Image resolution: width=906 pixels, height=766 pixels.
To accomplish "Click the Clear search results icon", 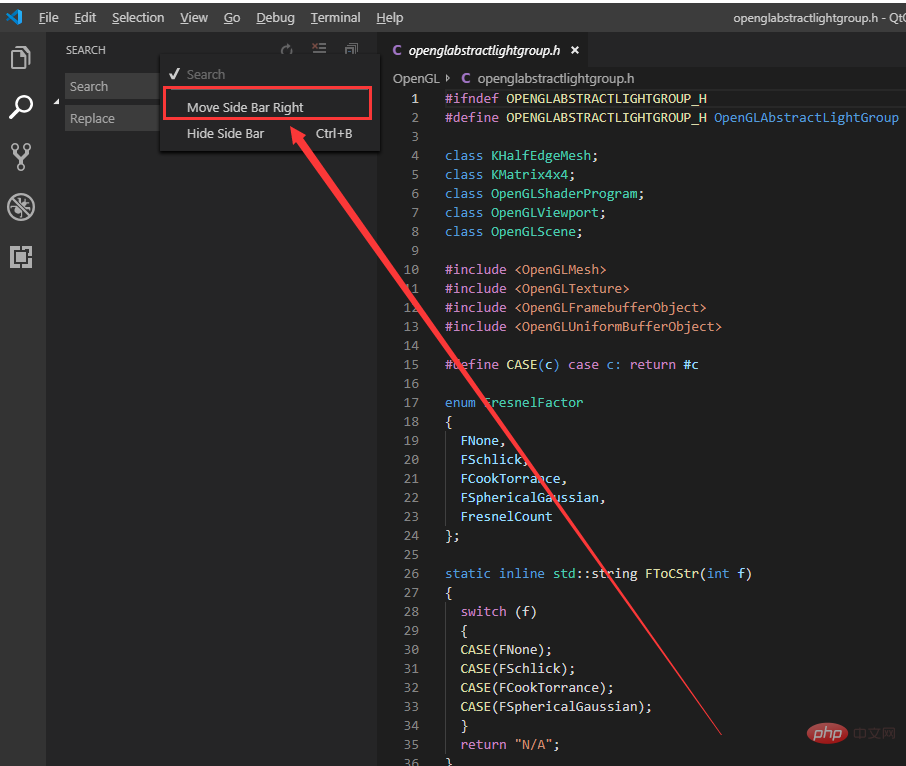I will [x=319, y=49].
